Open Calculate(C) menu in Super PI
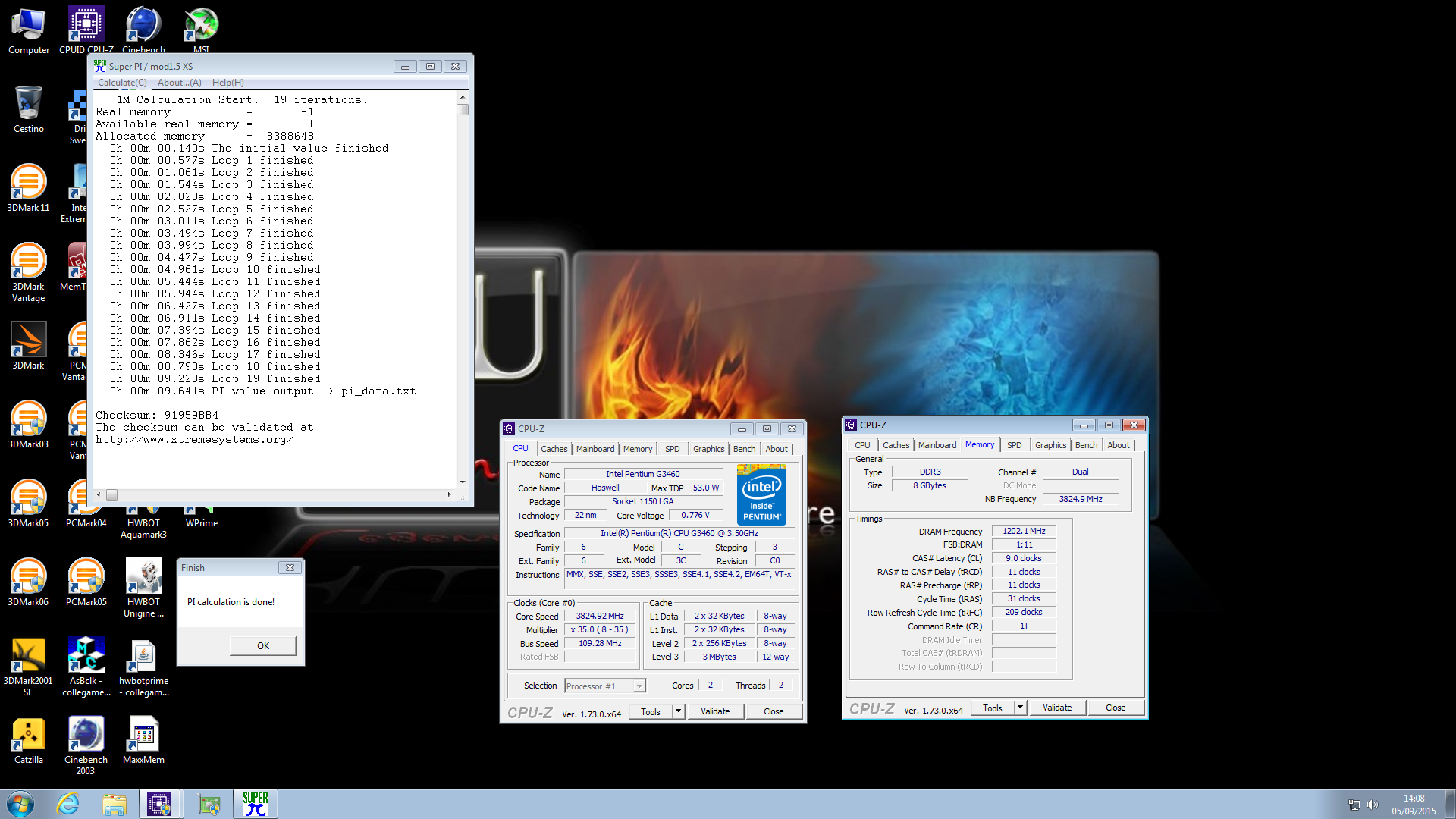This screenshot has width=1456, height=819. pos(122,83)
